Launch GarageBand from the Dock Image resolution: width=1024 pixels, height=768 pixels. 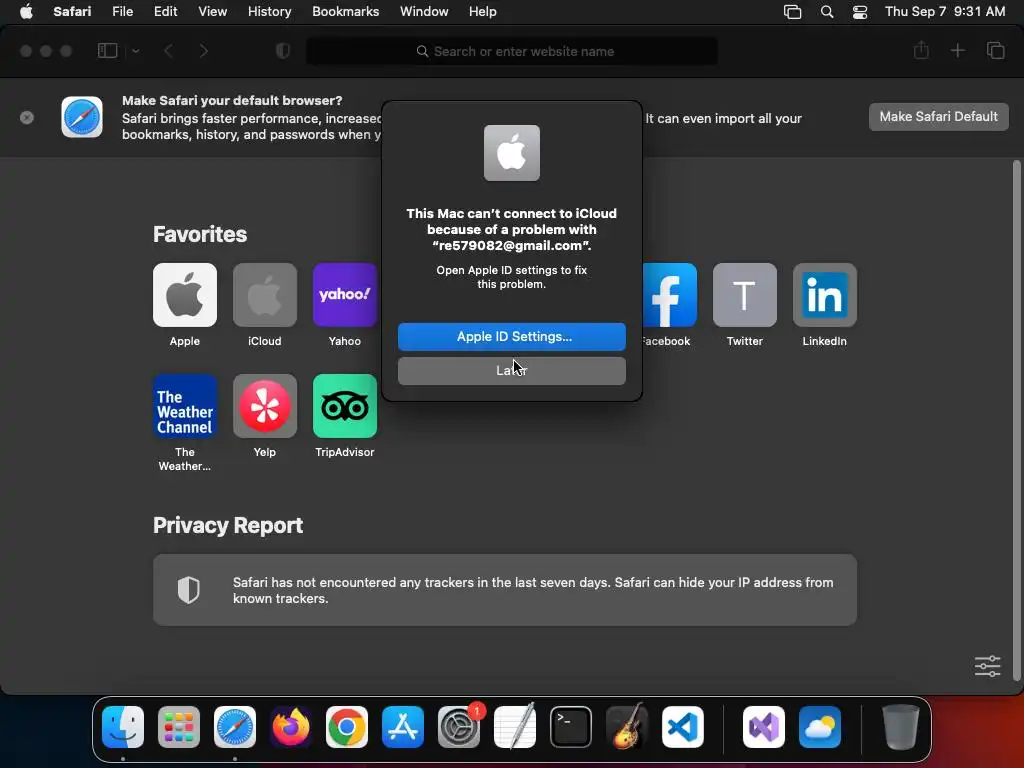coord(627,727)
